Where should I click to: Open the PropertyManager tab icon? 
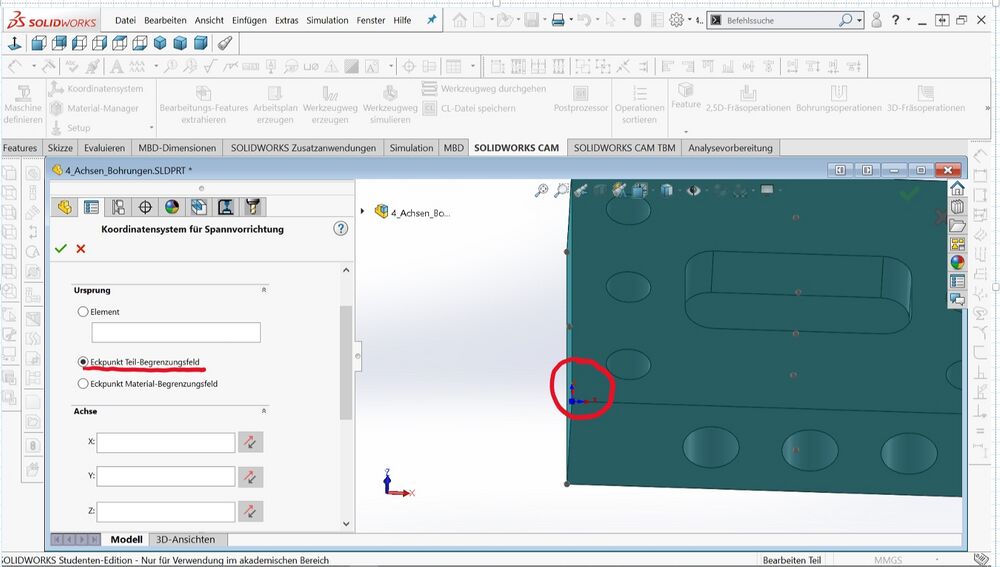tap(91, 207)
